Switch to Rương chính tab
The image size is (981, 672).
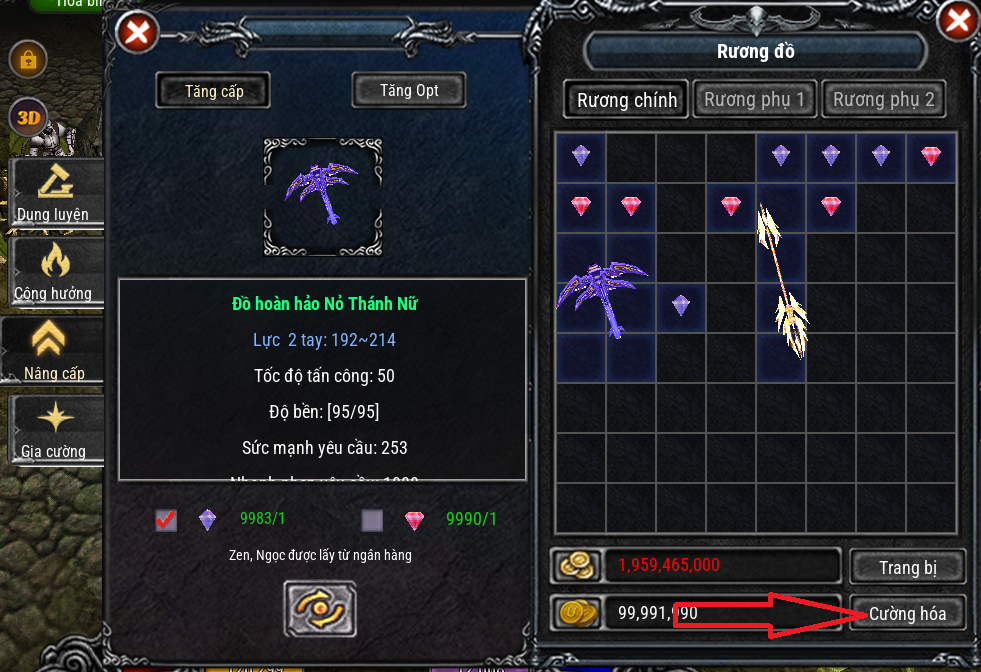(626, 99)
